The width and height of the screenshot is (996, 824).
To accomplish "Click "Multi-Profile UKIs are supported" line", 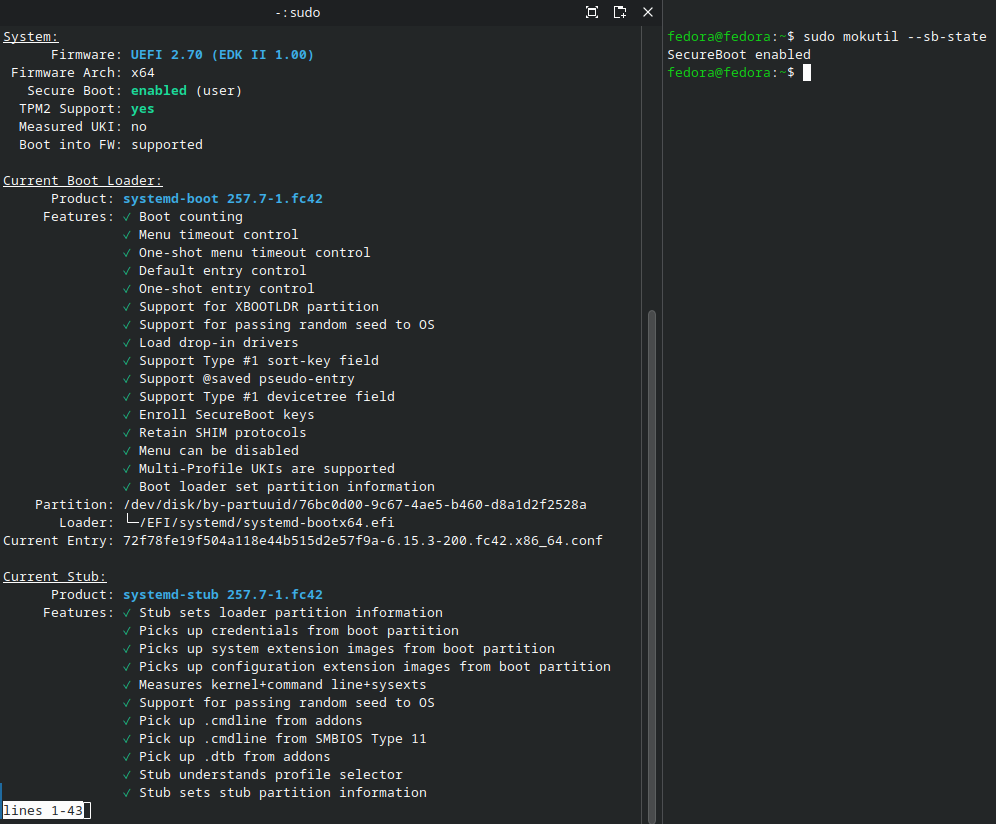I will (267, 469).
